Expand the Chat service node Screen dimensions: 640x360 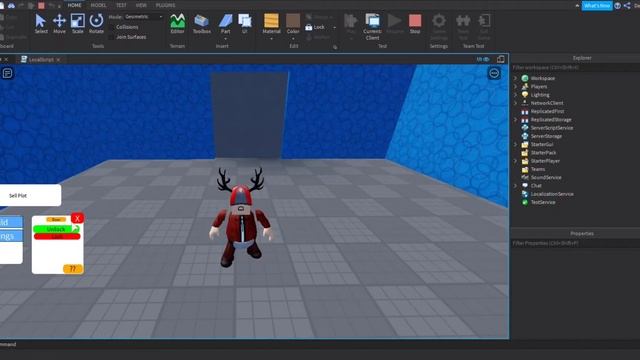coord(516,186)
